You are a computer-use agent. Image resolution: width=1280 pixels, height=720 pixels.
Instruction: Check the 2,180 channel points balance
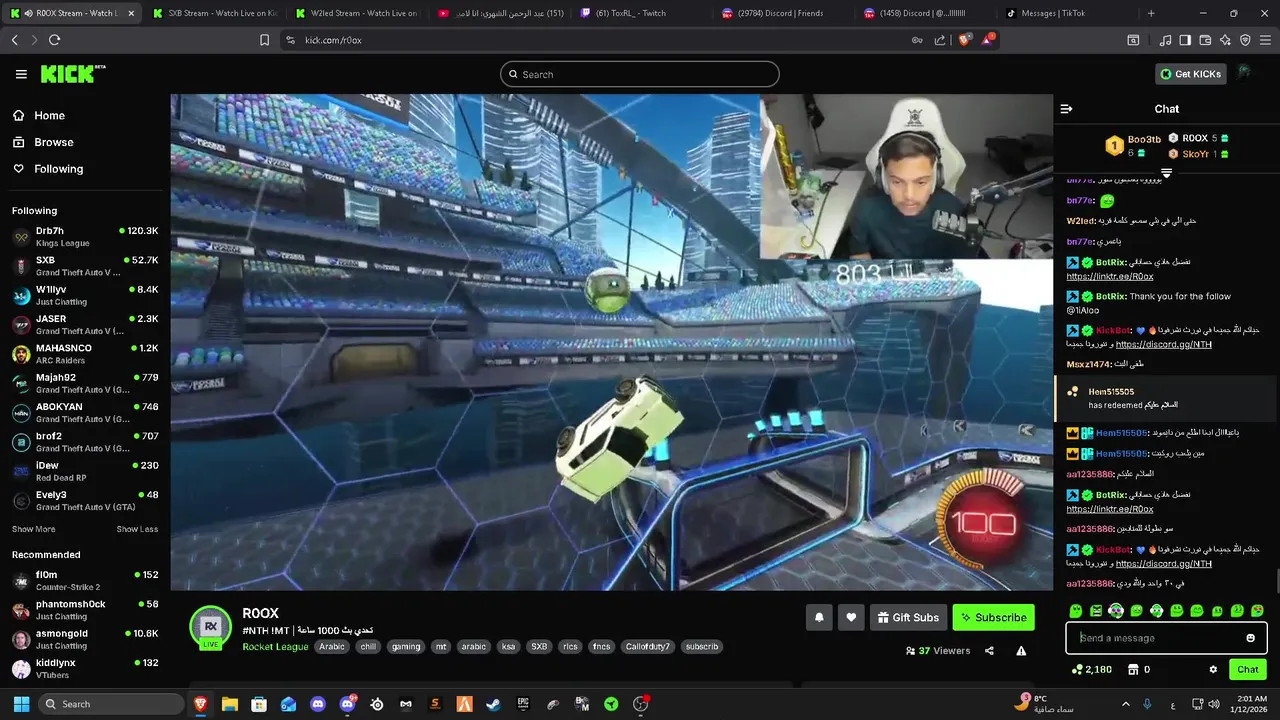coord(1091,670)
